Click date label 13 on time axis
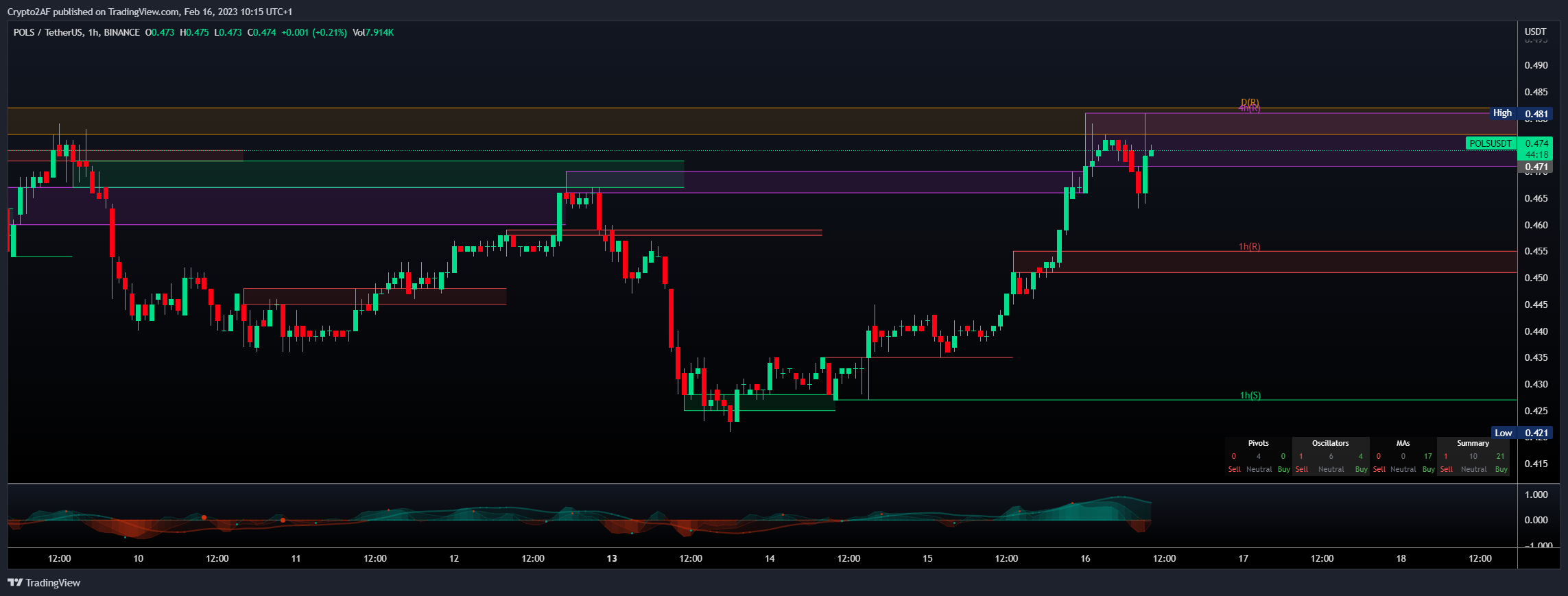The image size is (1568, 596). coord(612,558)
